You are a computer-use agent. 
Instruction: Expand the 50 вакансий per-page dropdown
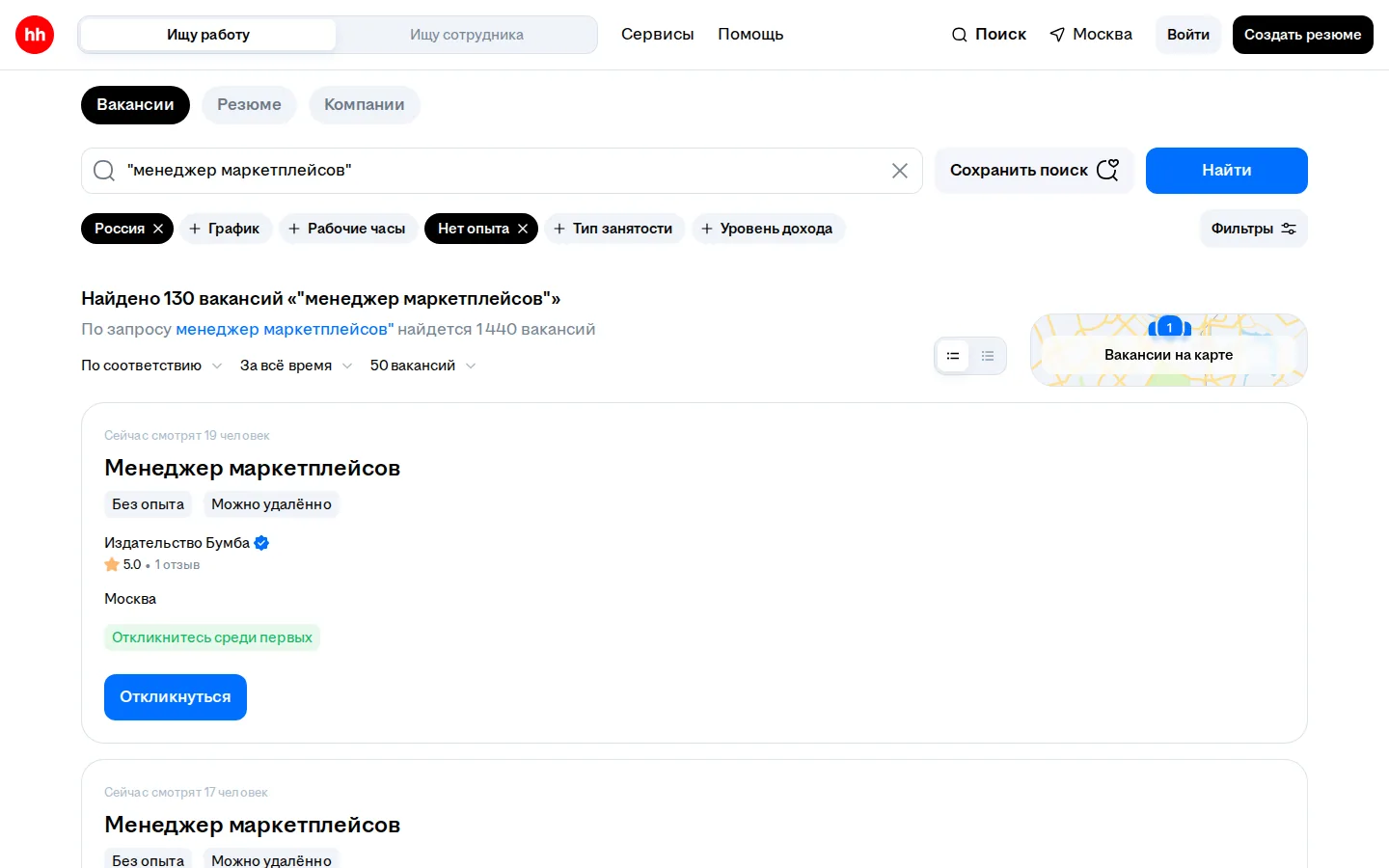tap(422, 366)
